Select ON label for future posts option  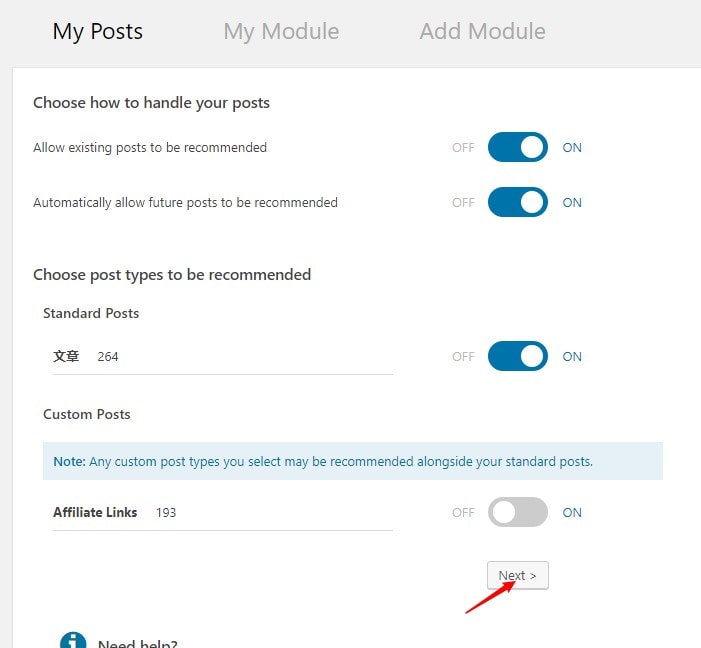pos(572,203)
